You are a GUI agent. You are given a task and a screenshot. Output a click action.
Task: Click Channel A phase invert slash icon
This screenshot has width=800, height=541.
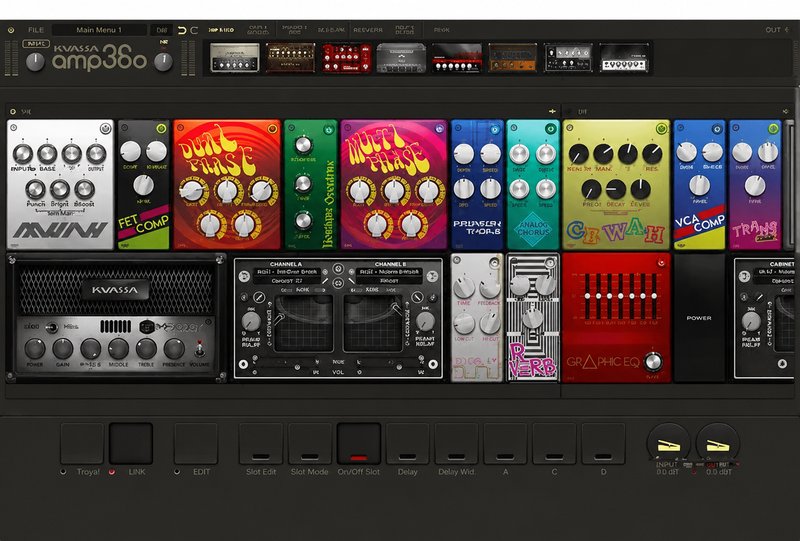pyautogui.click(x=259, y=297)
